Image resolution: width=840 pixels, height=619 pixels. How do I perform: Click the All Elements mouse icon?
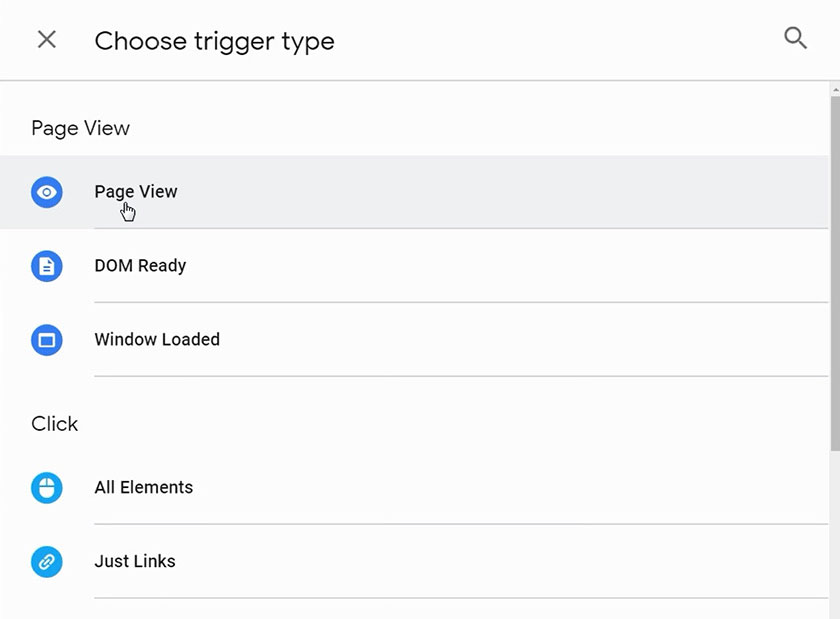47,488
